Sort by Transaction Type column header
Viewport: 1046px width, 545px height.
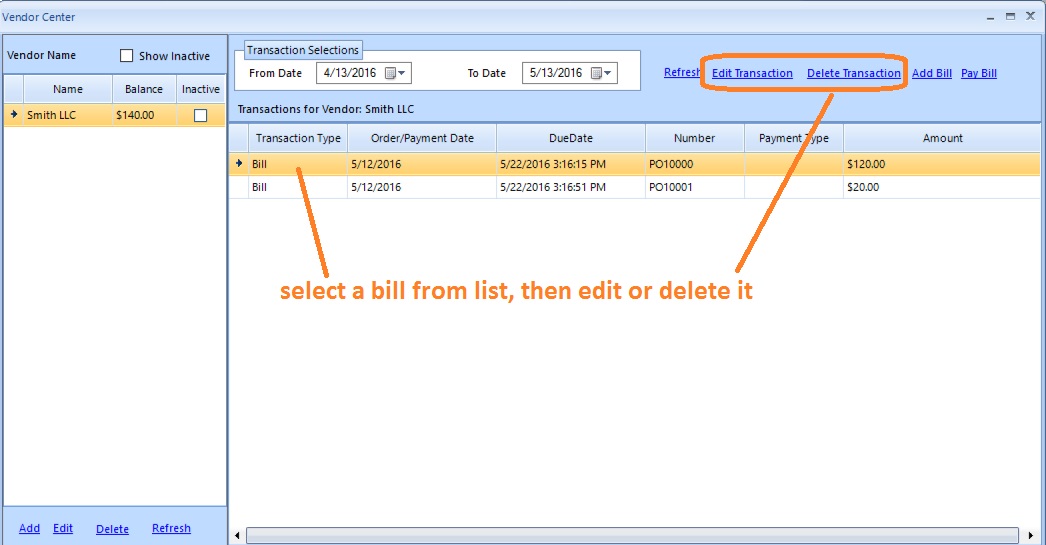point(298,138)
